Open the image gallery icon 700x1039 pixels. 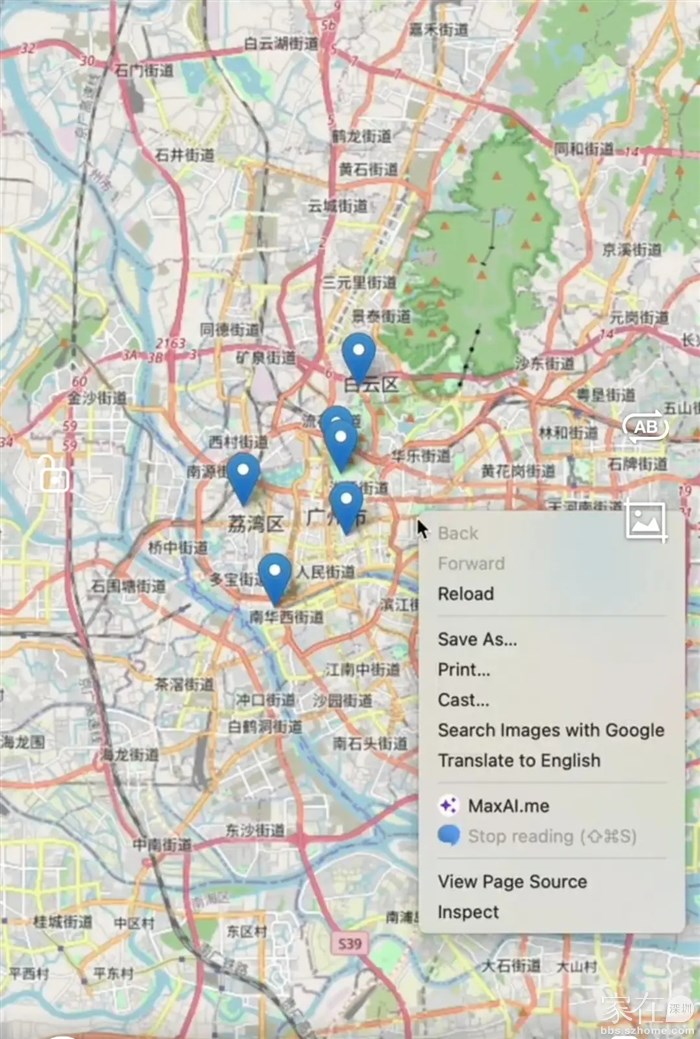point(646,521)
